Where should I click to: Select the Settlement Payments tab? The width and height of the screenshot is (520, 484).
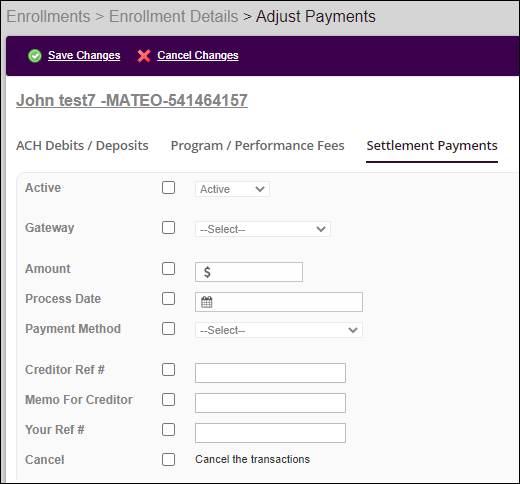(432, 146)
